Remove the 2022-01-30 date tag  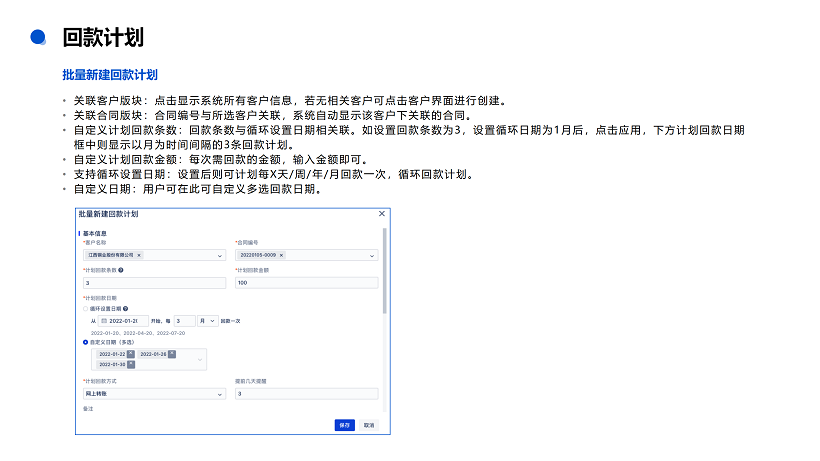[x=131, y=364]
